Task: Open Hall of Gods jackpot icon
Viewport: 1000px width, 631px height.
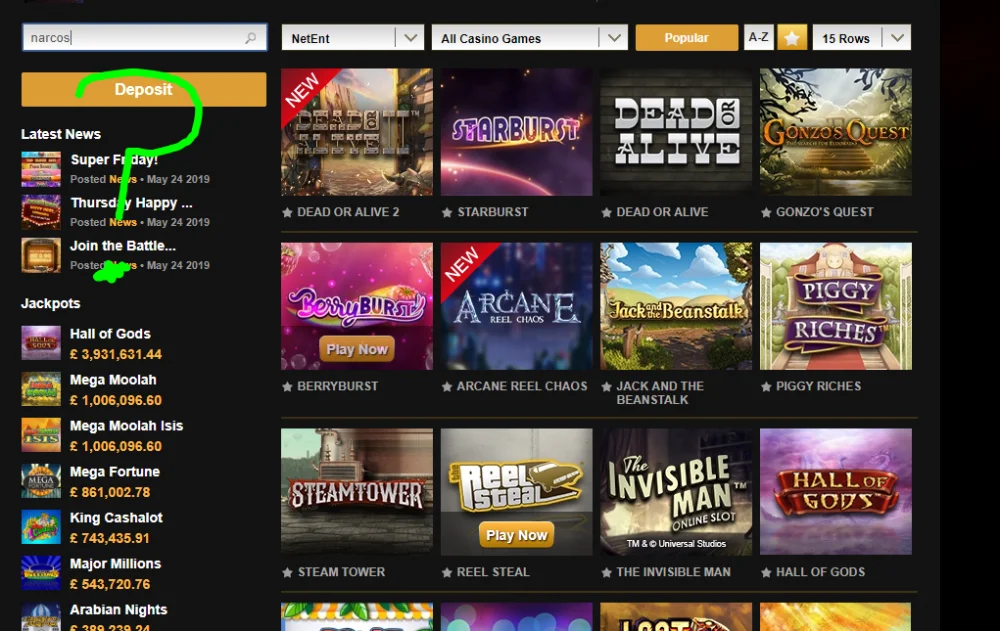Action: click(x=41, y=343)
